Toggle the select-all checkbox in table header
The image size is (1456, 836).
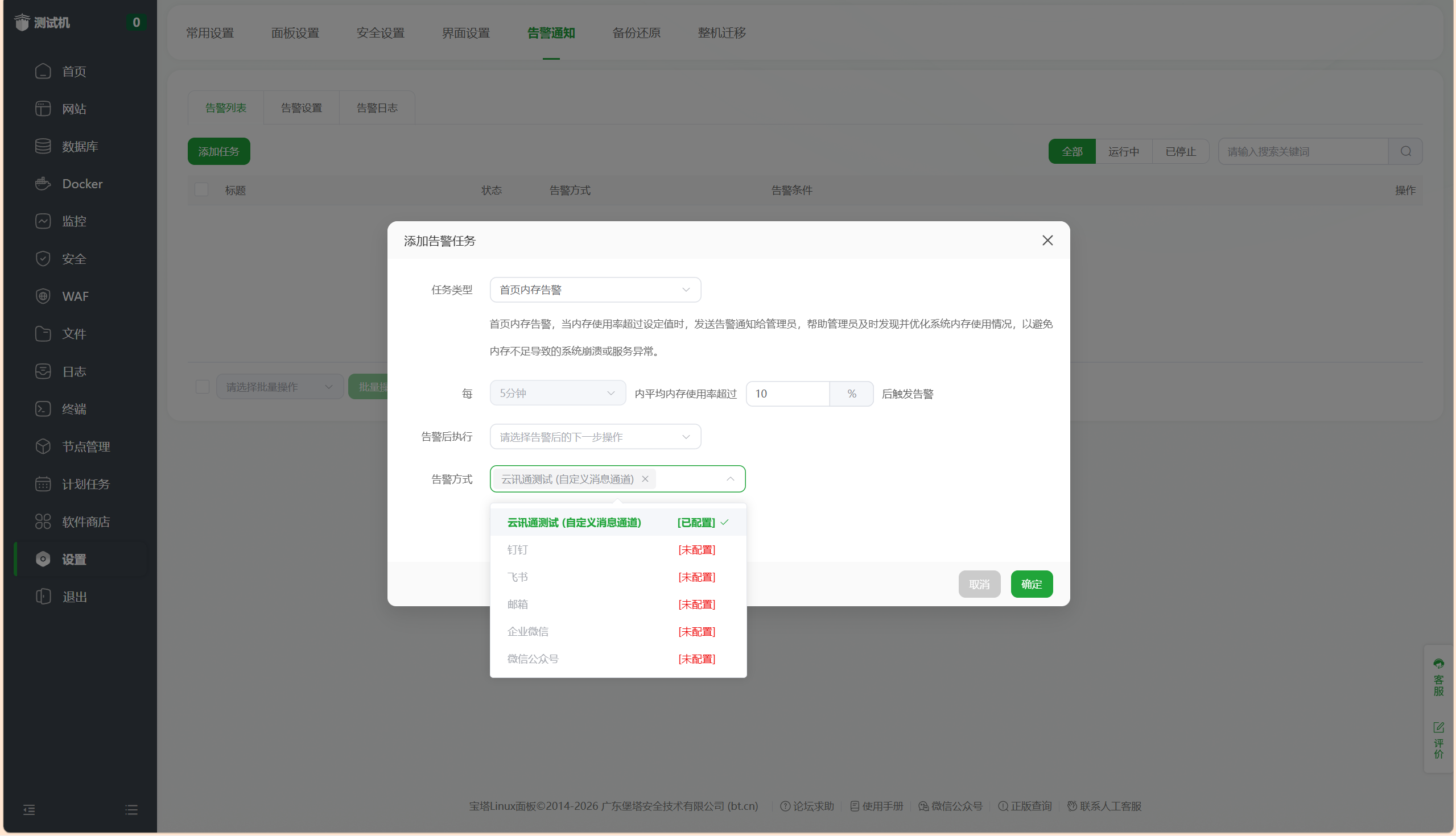[201, 189]
